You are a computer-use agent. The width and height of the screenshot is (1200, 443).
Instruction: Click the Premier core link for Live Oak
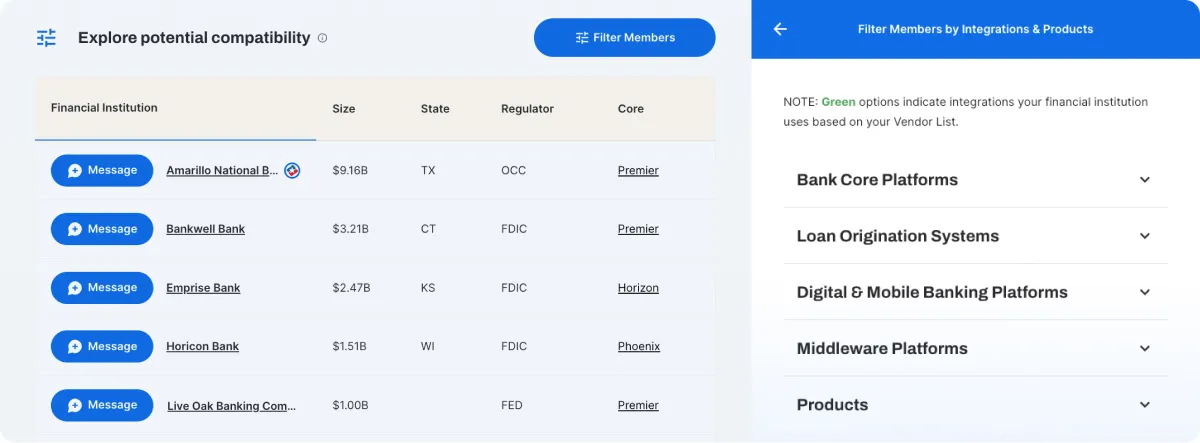tap(638, 406)
